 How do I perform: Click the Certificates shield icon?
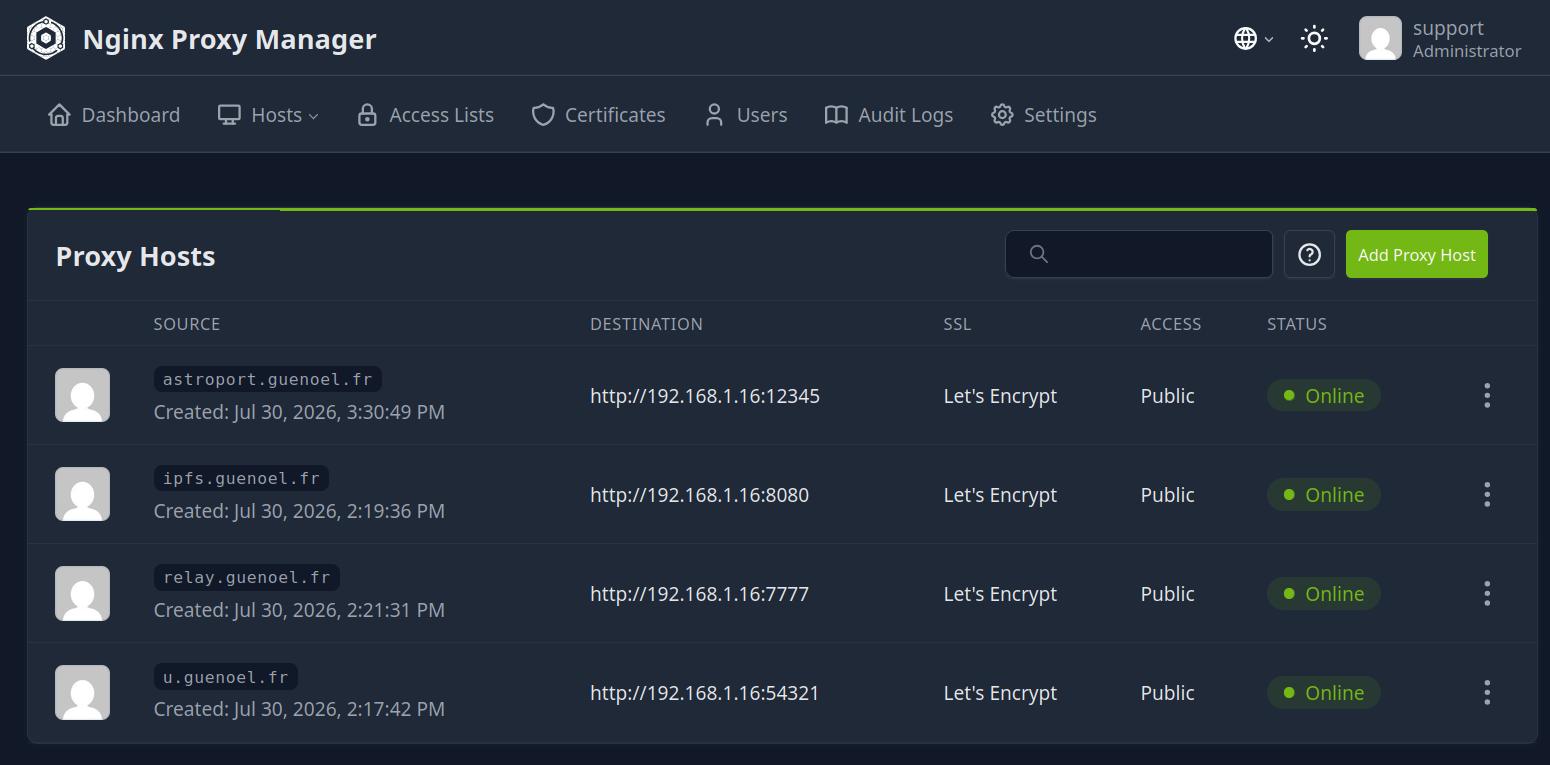pyautogui.click(x=543, y=115)
